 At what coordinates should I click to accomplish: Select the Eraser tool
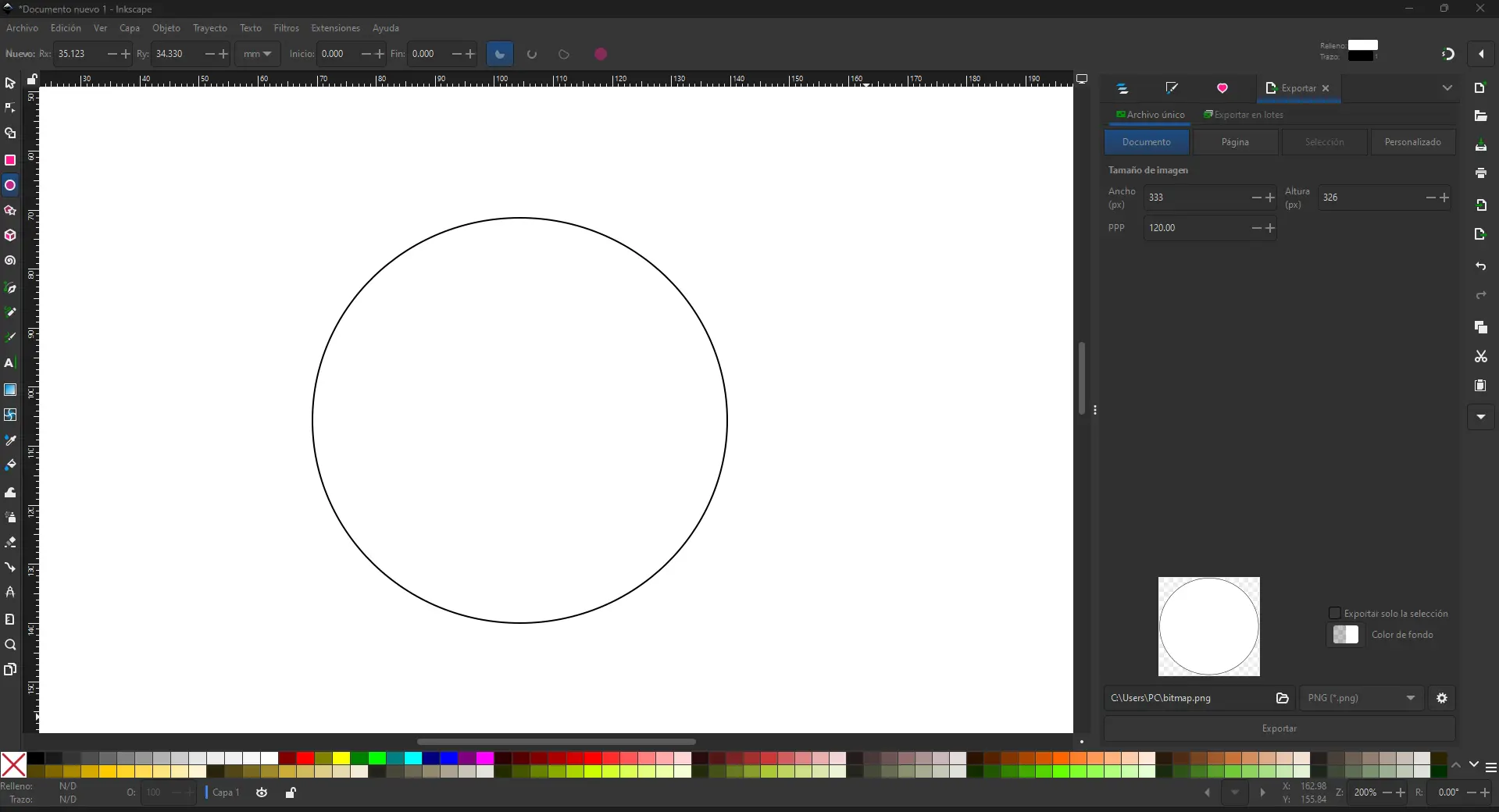coord(10,543)
